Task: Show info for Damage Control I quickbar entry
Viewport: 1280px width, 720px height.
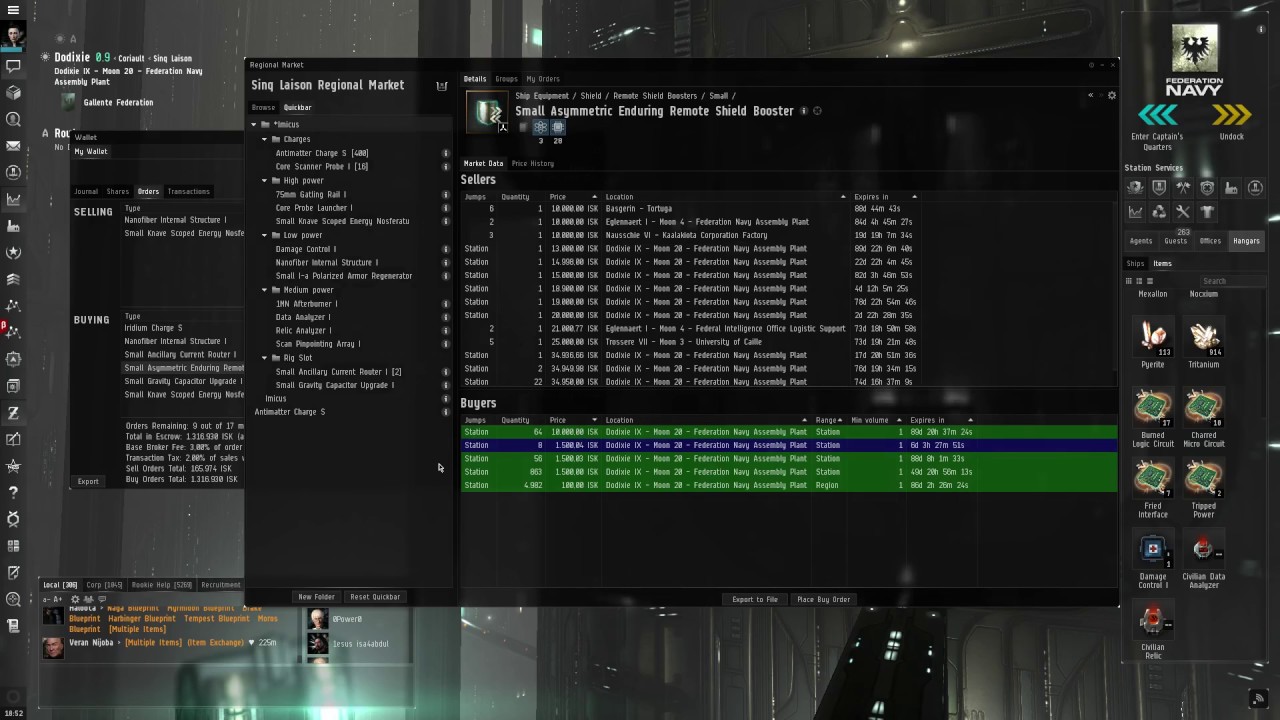Action: point(446,249)
